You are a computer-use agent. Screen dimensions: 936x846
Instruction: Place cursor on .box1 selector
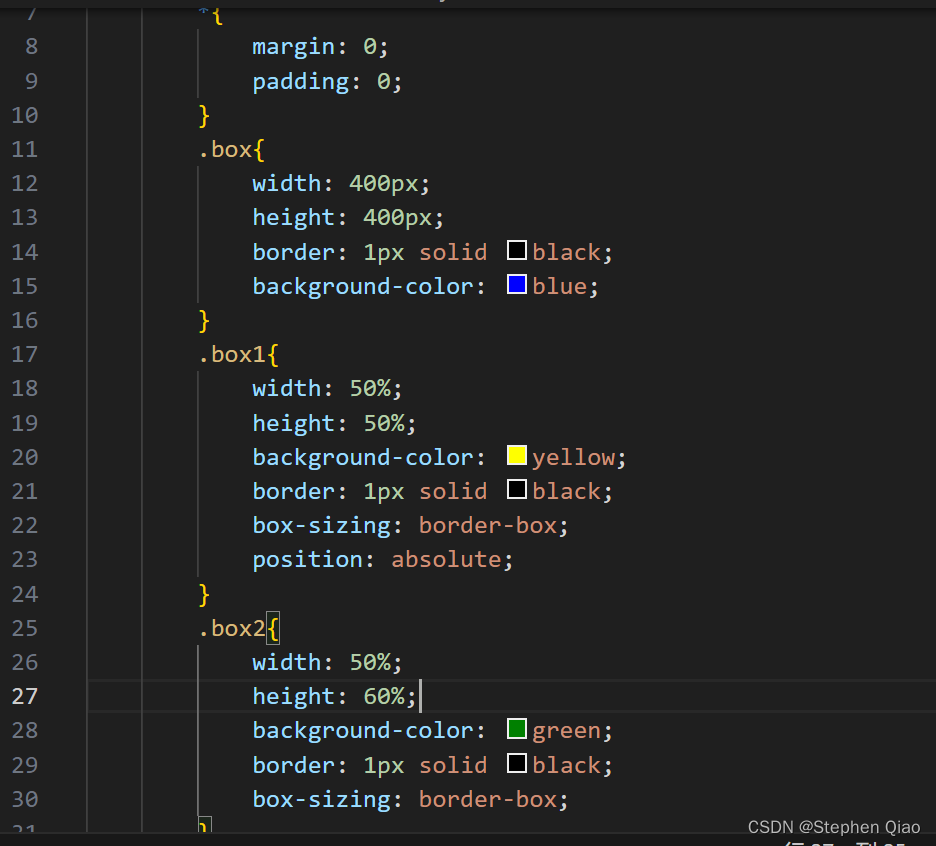(x=232, y=355)
